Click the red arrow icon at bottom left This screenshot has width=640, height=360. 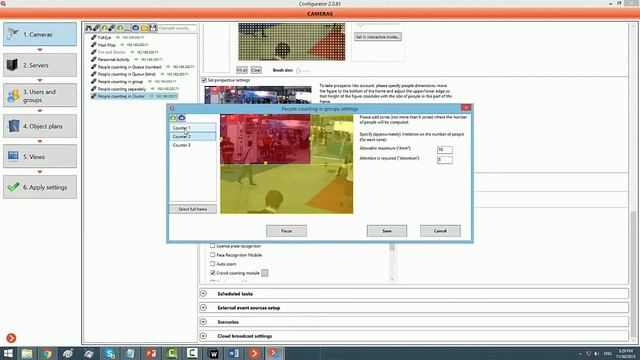click(11, 338)
